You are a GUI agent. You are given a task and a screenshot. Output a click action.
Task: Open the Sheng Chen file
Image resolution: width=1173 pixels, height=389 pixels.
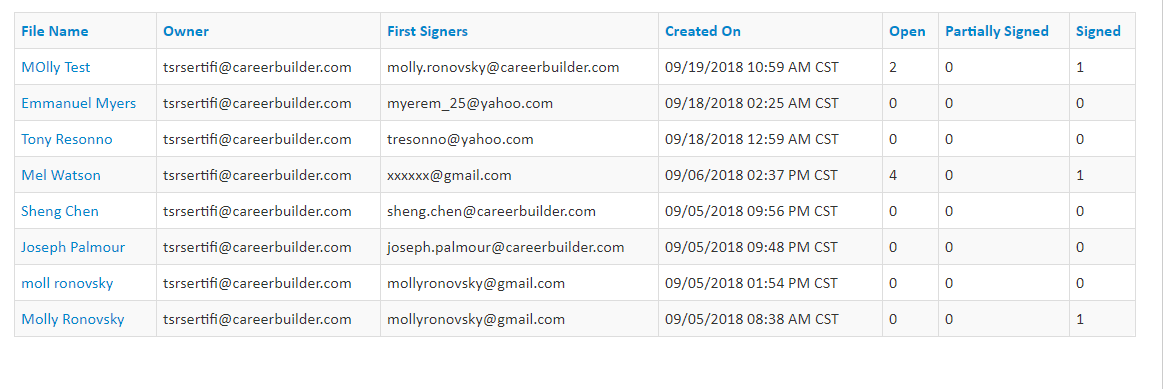60,211
